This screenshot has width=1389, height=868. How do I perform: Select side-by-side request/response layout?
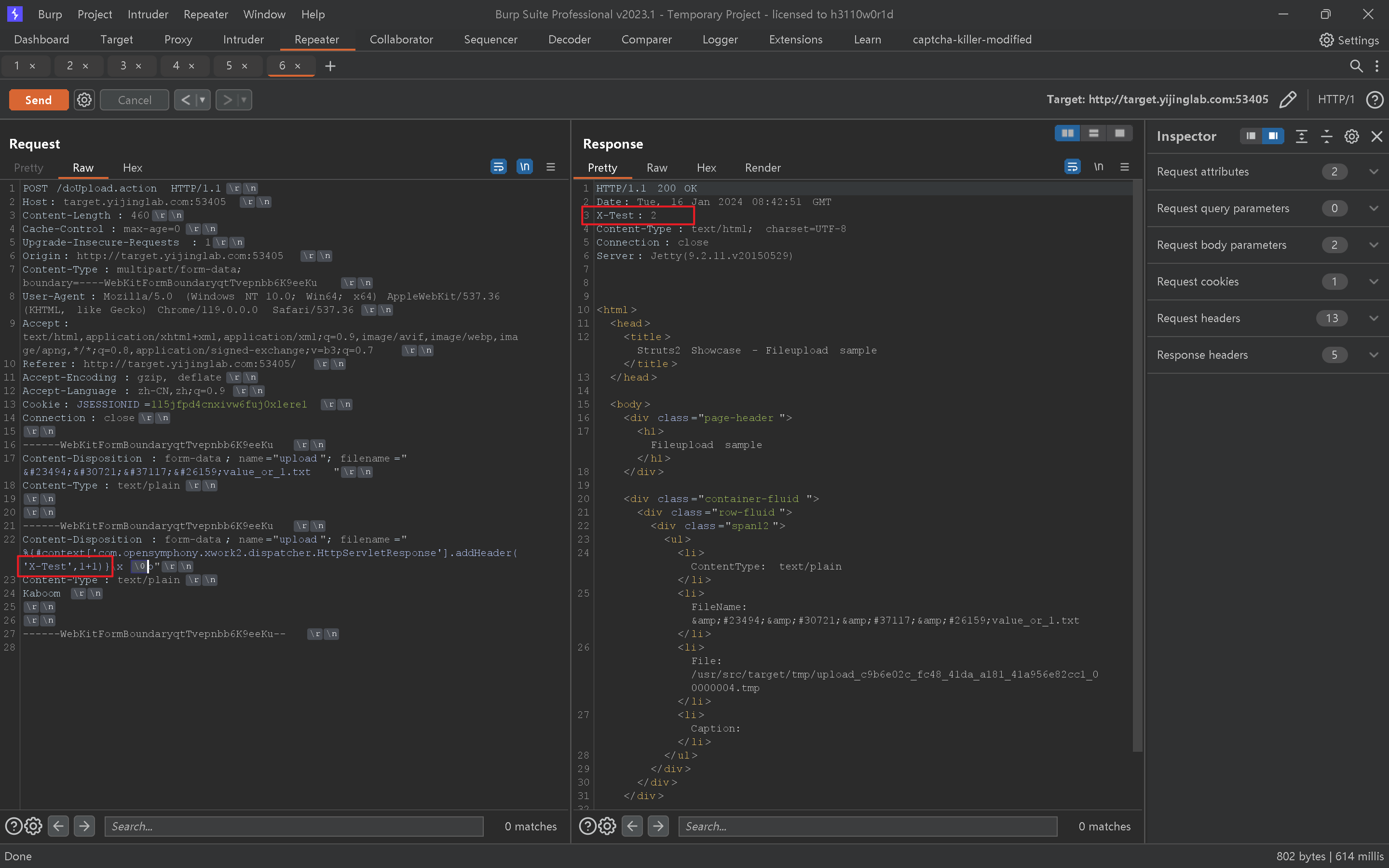coord(1068,133)
